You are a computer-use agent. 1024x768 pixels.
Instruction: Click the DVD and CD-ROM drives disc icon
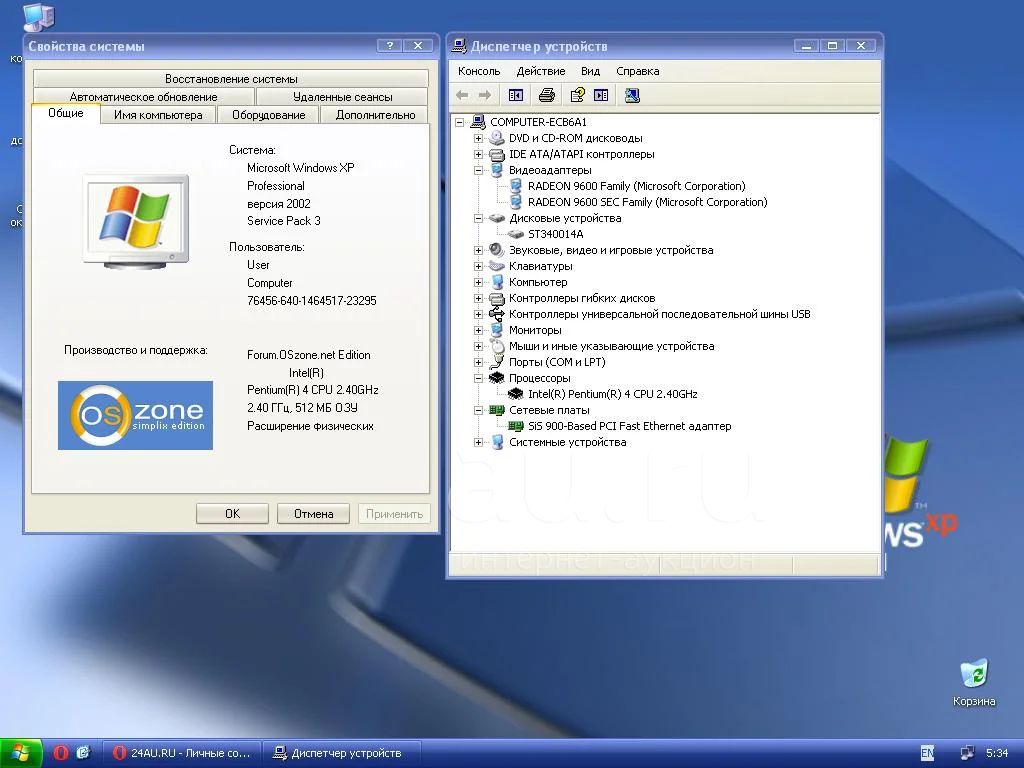pyautogui.click(x=497, y=138)
